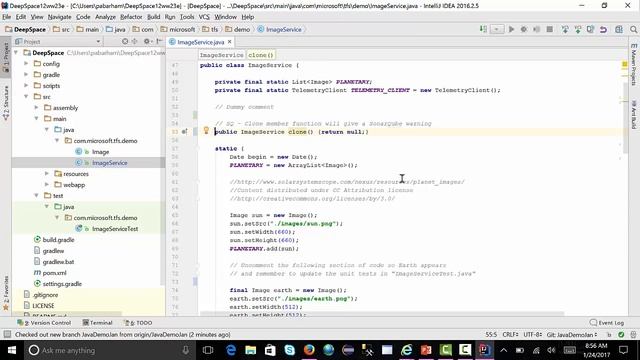Open the Navigate menu
The height and width of the screenshot is (360, 640).
[59, 17]
